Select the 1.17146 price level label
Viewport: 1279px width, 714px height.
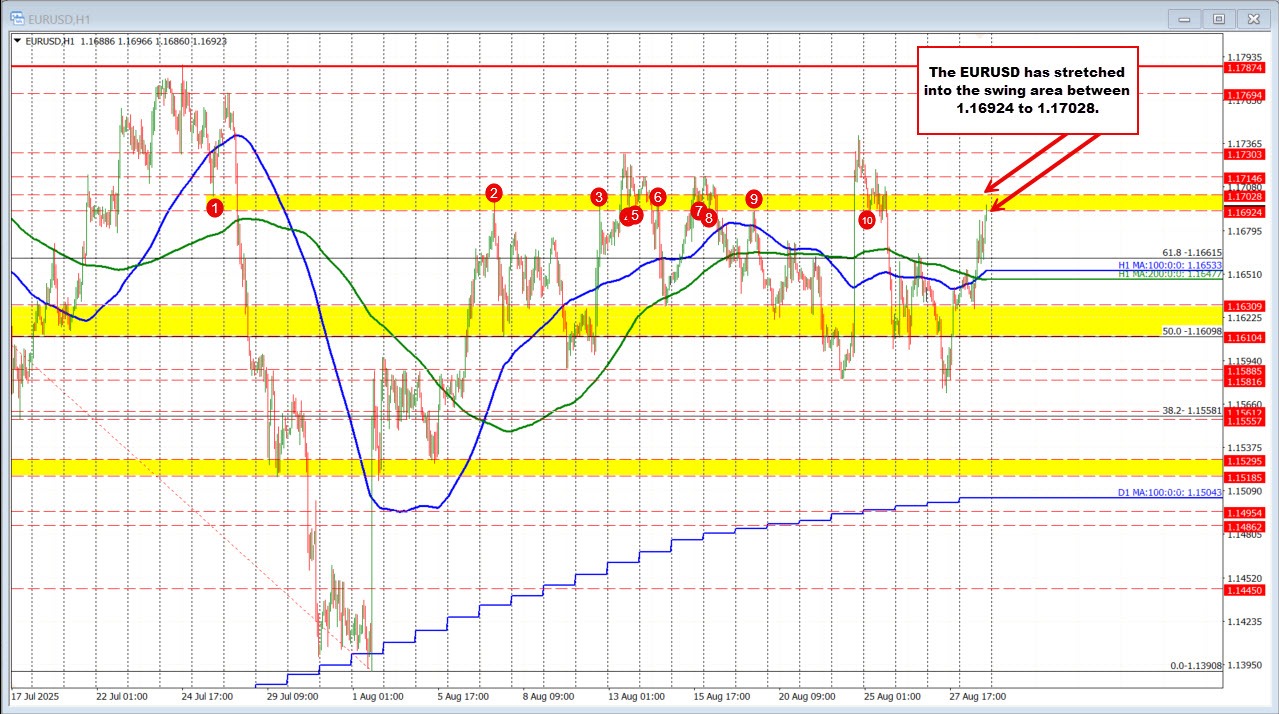click(1244, 177)
